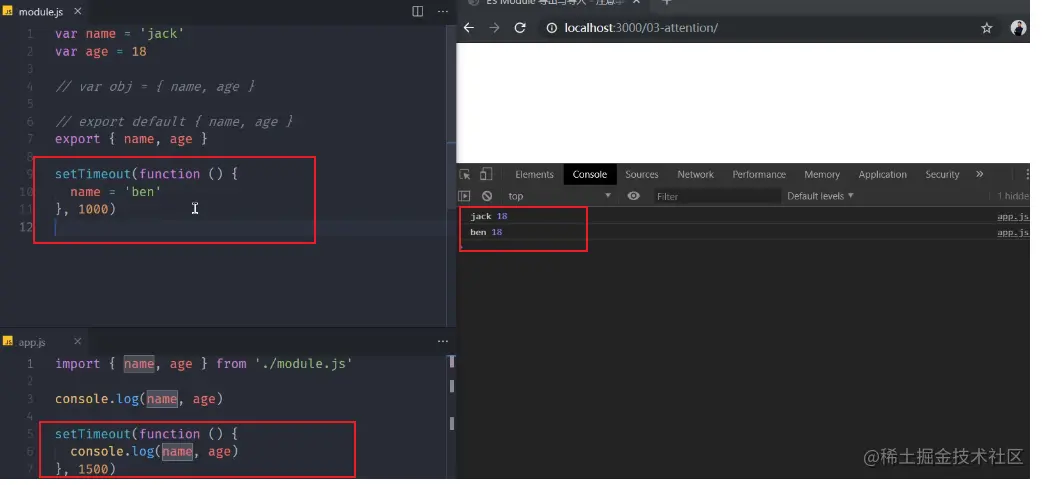
Task: Toggle the device toolbar icon in DevTools
Action: [x=486, y=175]
